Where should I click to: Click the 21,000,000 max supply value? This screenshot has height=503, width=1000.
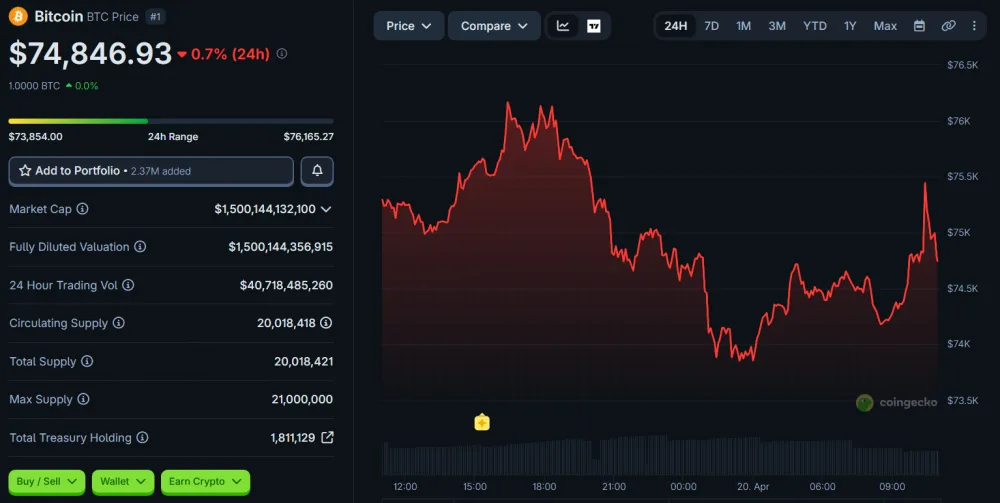tap(302, 399)
